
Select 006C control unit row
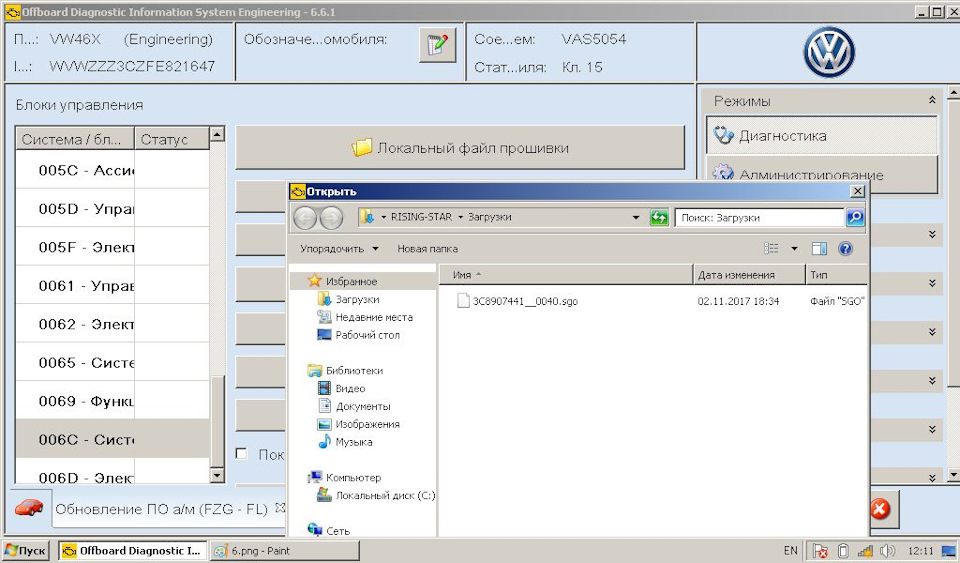coord(112,439)
